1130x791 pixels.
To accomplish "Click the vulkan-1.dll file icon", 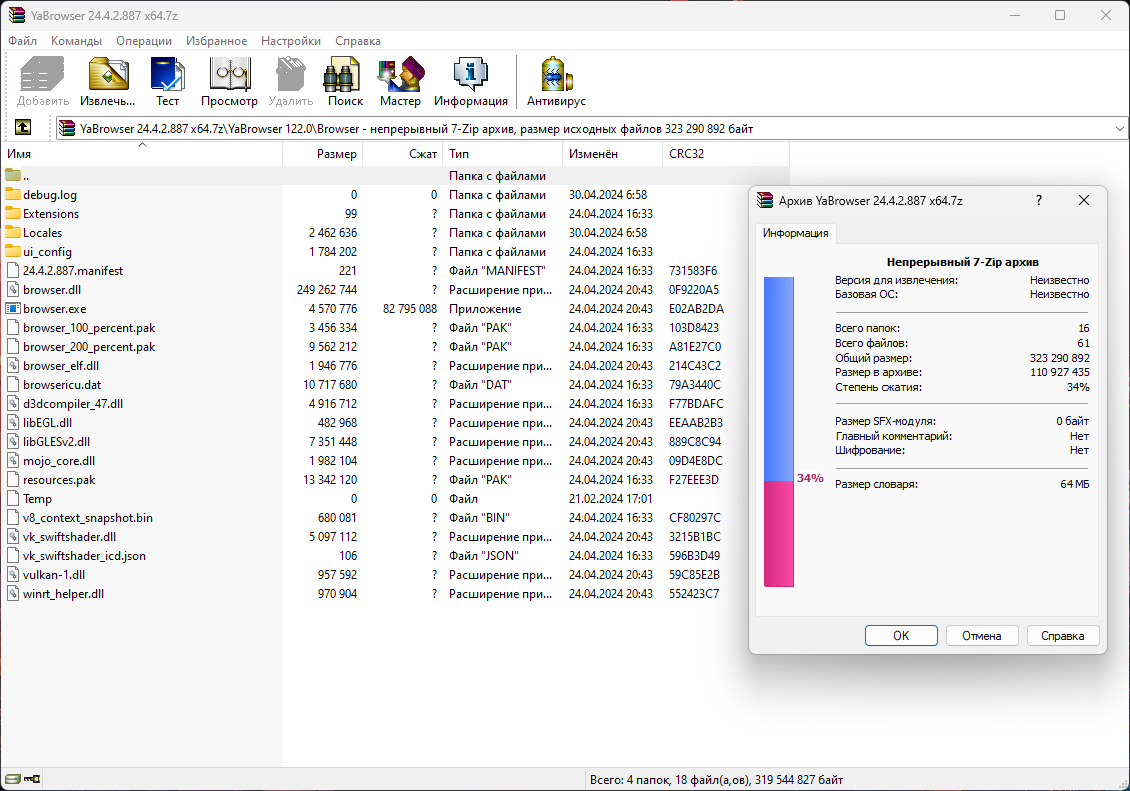I will point(12,575).
